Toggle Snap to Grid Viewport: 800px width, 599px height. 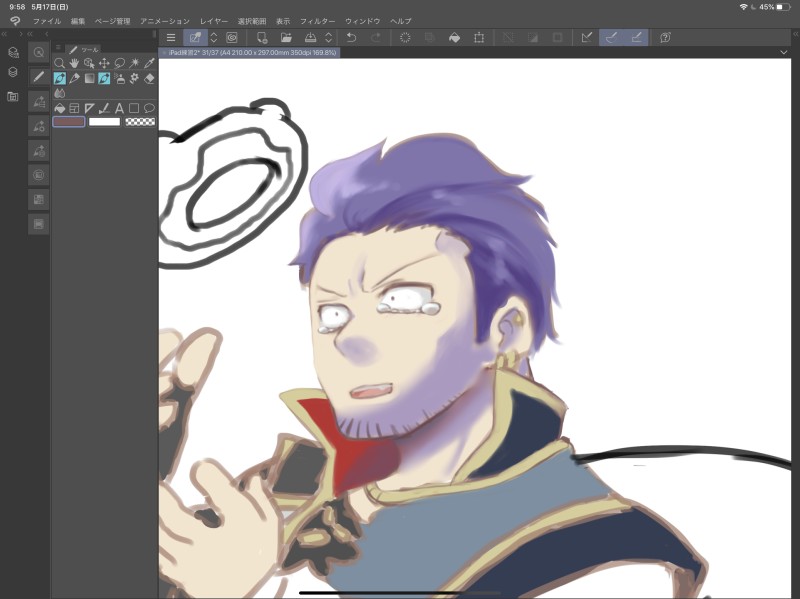pyautogui.click(x=636, y=38)
